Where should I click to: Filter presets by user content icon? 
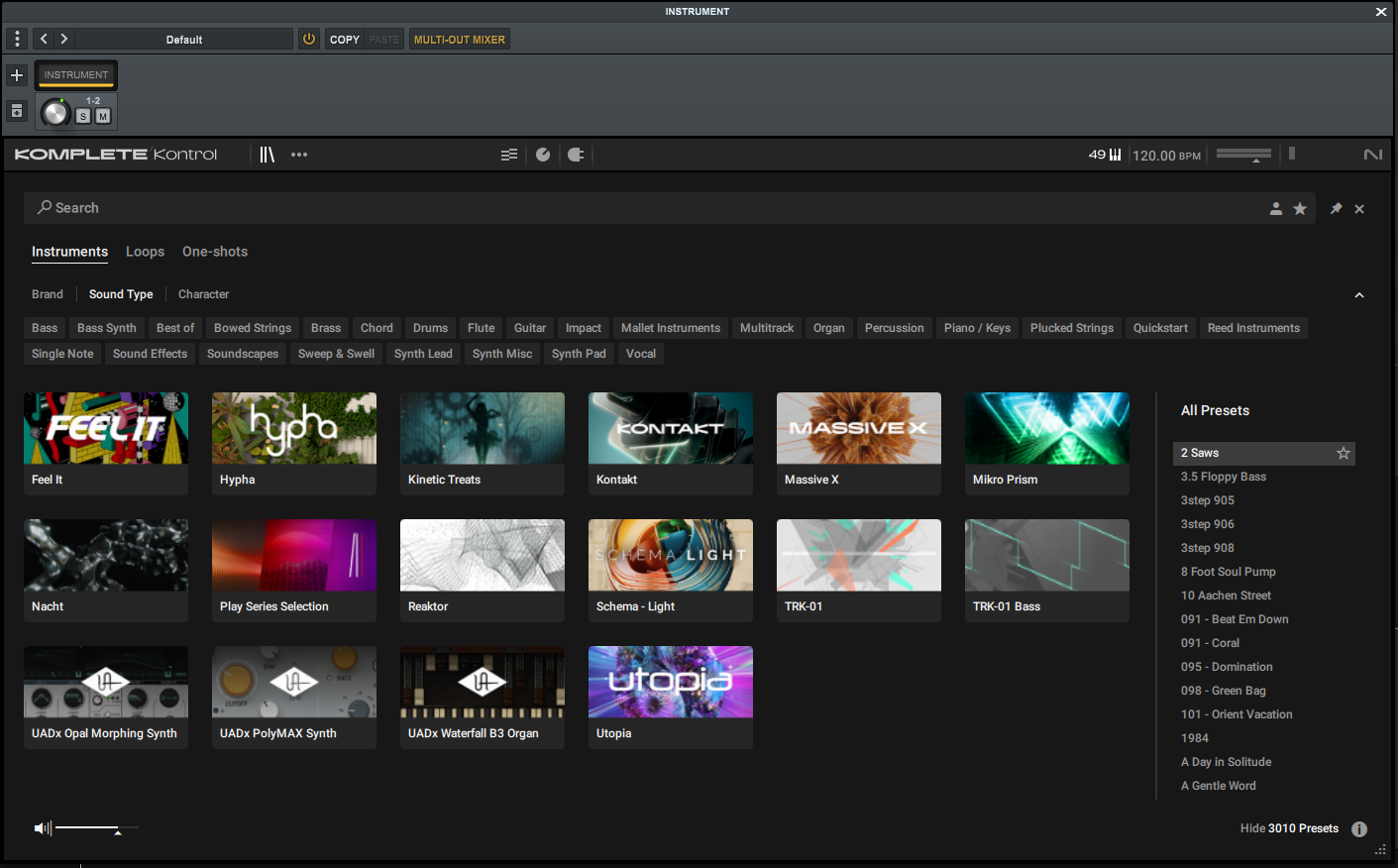1276,208
